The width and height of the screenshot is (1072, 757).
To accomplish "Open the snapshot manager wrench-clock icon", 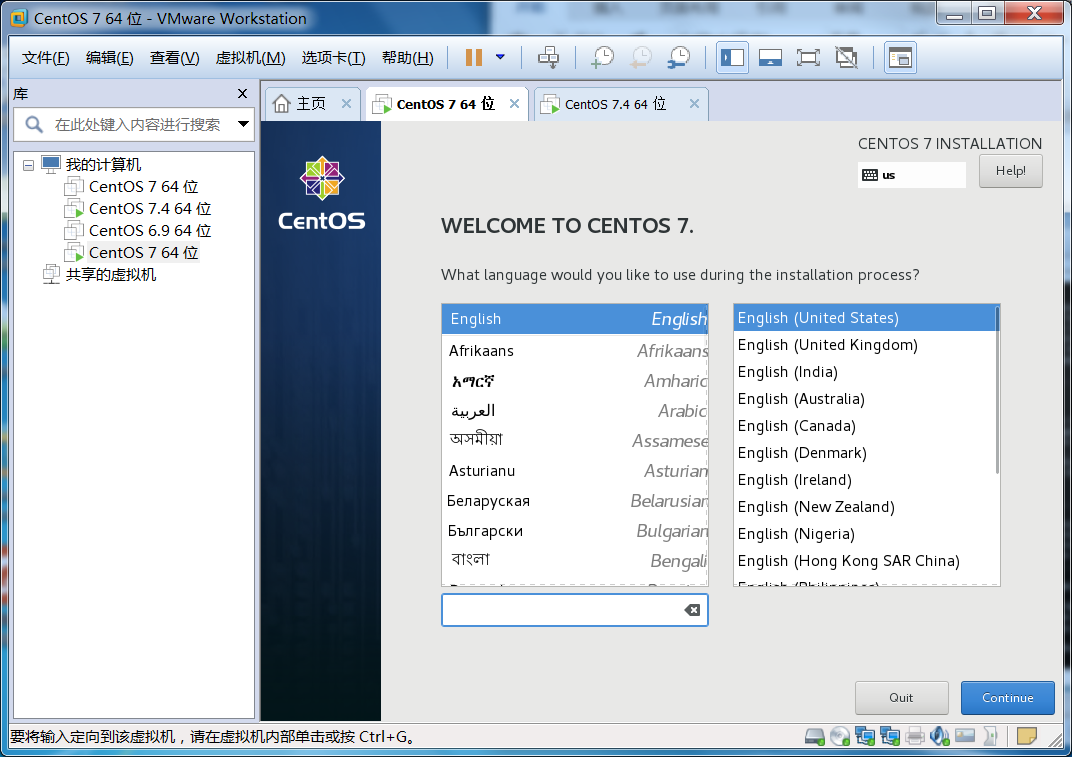I will click(679, 57).
